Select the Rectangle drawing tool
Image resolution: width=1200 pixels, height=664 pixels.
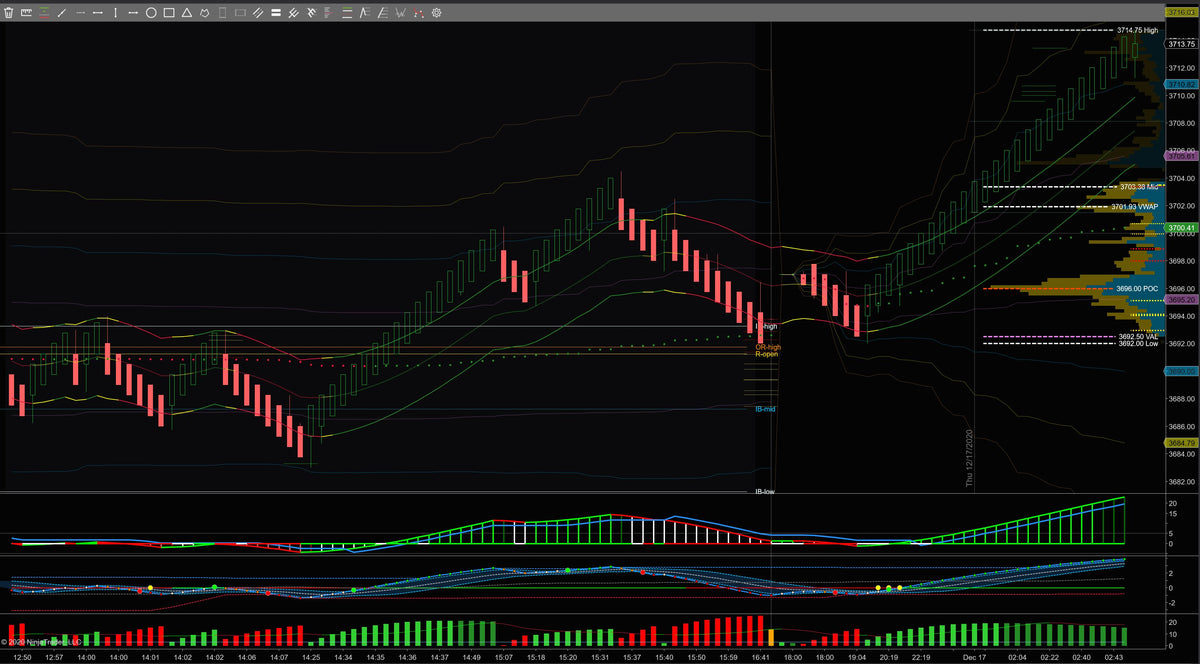coord(170,12)
